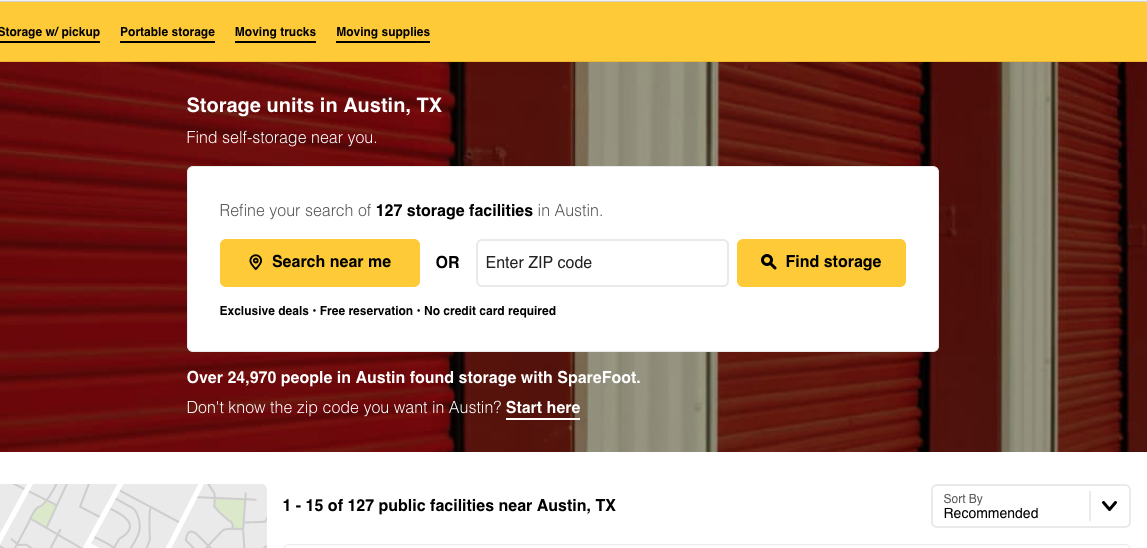
Task: Select the 127 storage facilities bold text
Action: tap(454, 211)
